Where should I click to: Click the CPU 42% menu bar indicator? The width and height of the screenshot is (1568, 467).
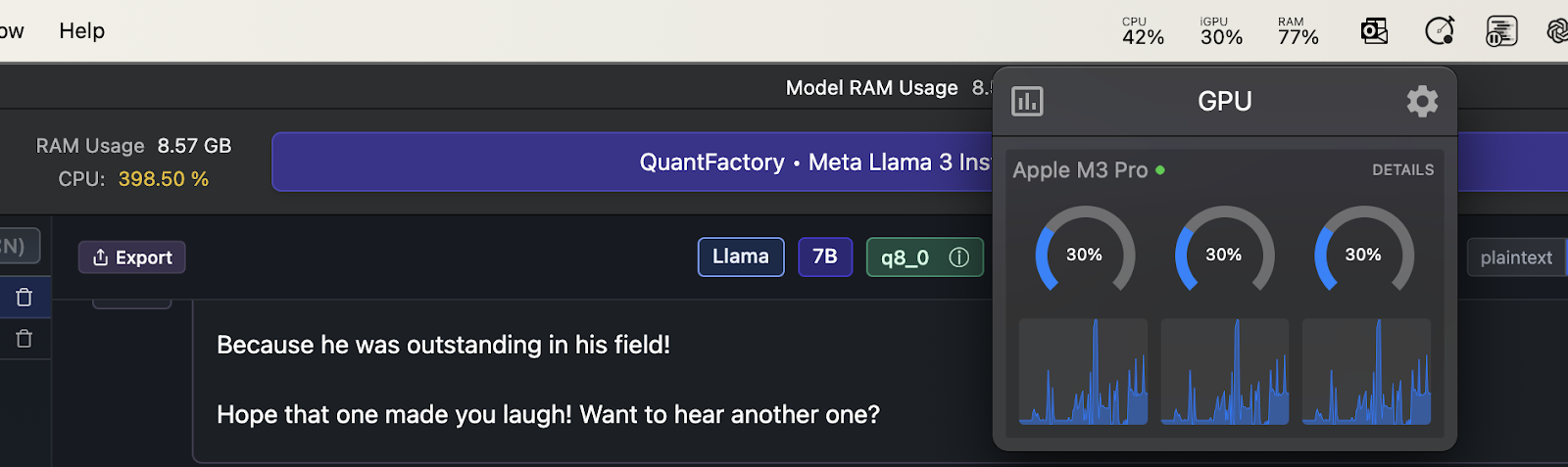1143,31
